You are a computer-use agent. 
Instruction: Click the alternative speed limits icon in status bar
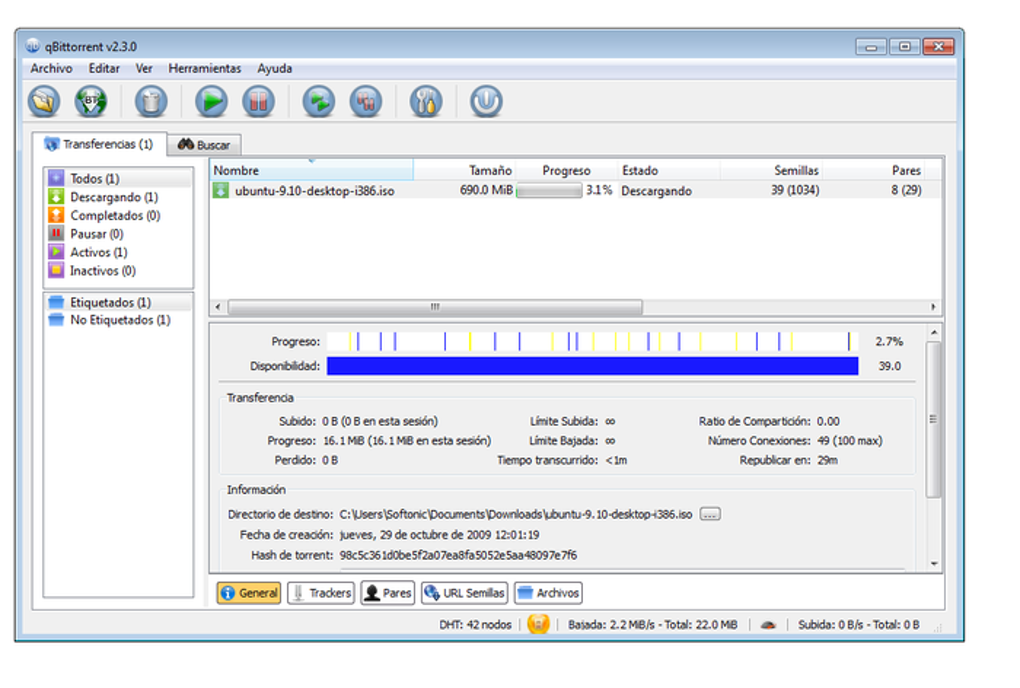coord(768,625)
